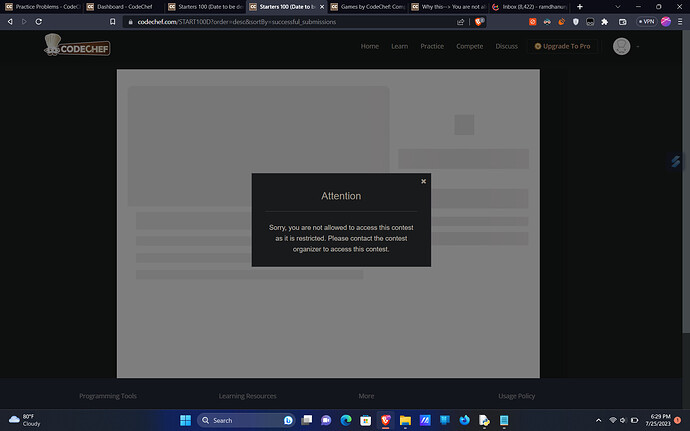This screenshot has width=690, height=431.
Task: Open the More footer link
Action: coord(366,396)
